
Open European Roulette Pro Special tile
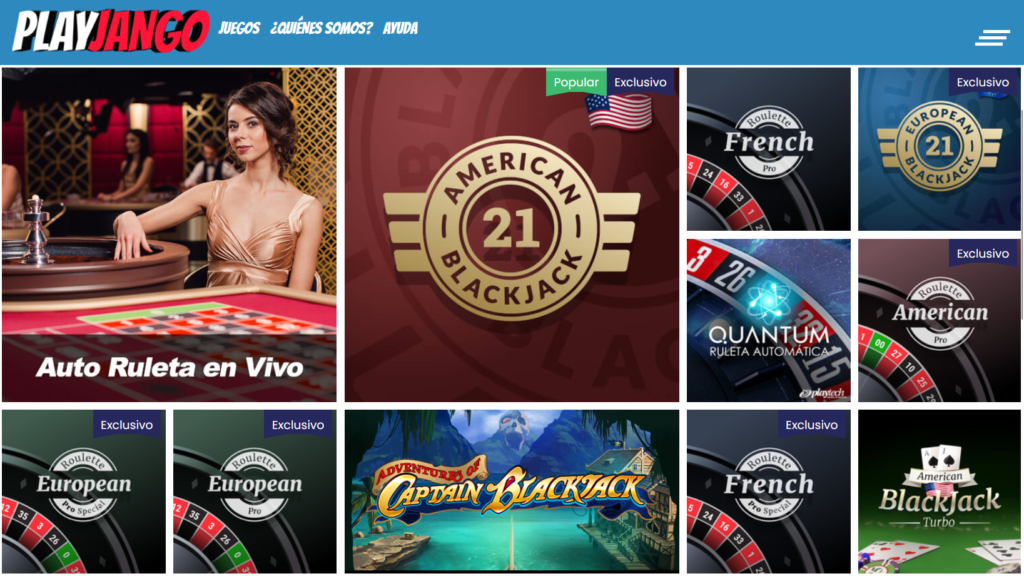point(84,492)
